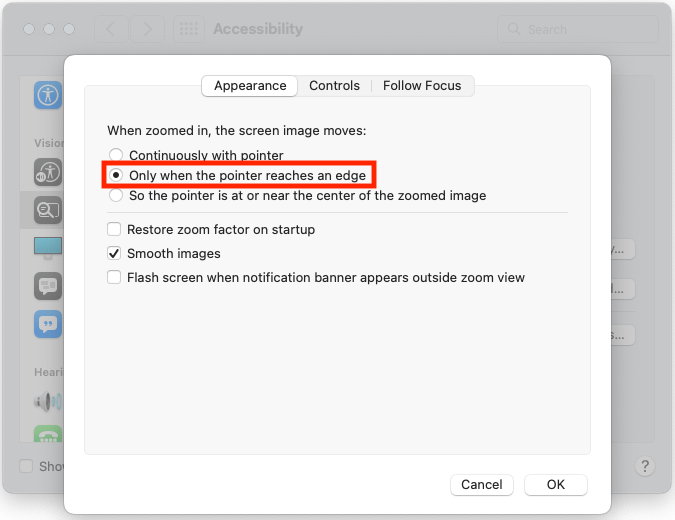675x520 pixels.
Task: Open Descriptions settings in sidebar
Action: pos(47,324)
